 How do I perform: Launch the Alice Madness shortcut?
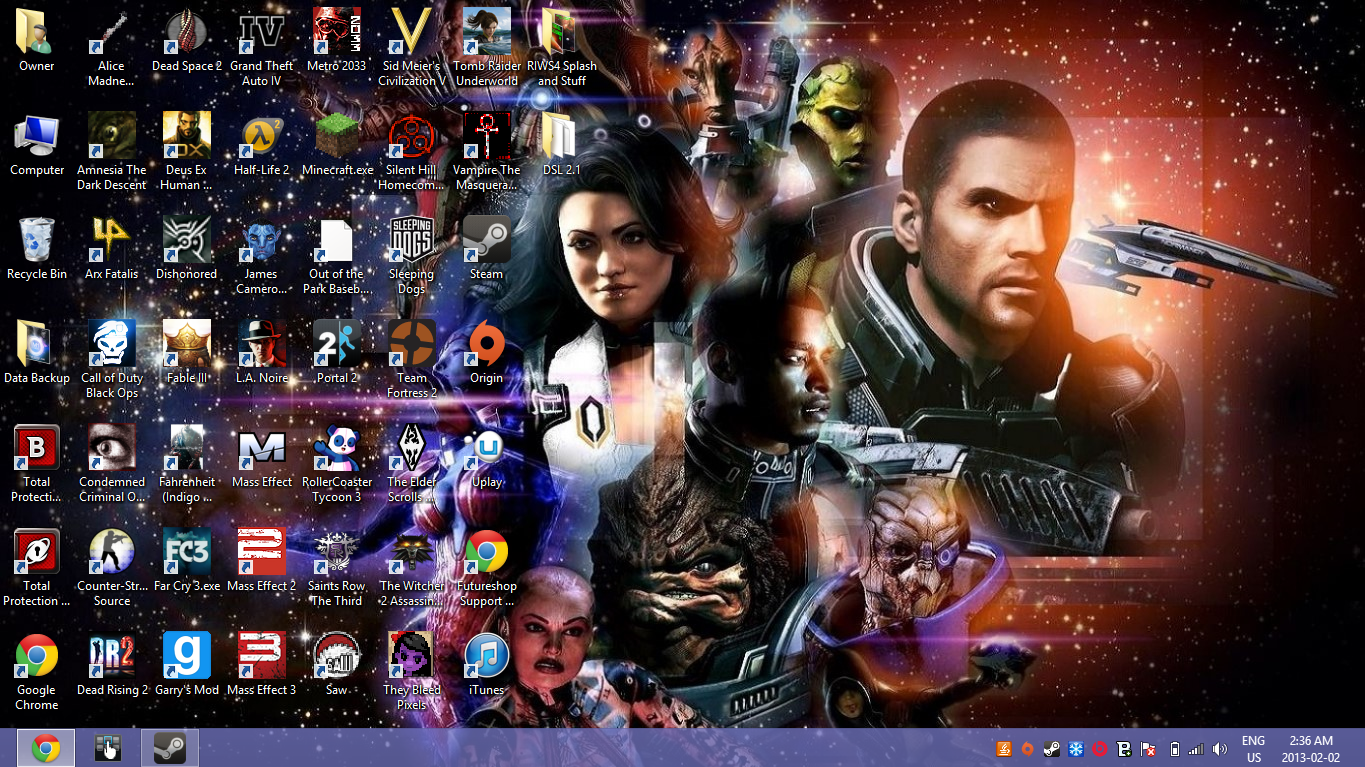[x=111, y=49]
